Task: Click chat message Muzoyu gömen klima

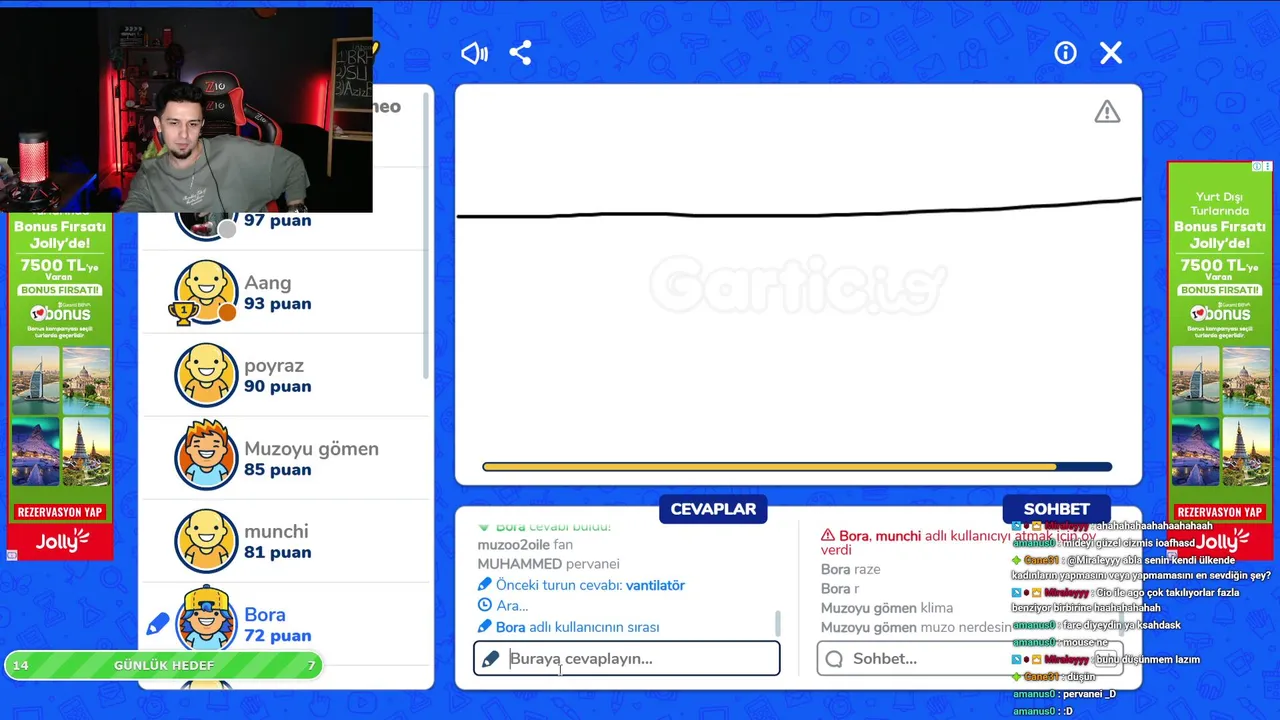Action: [887, 608]
